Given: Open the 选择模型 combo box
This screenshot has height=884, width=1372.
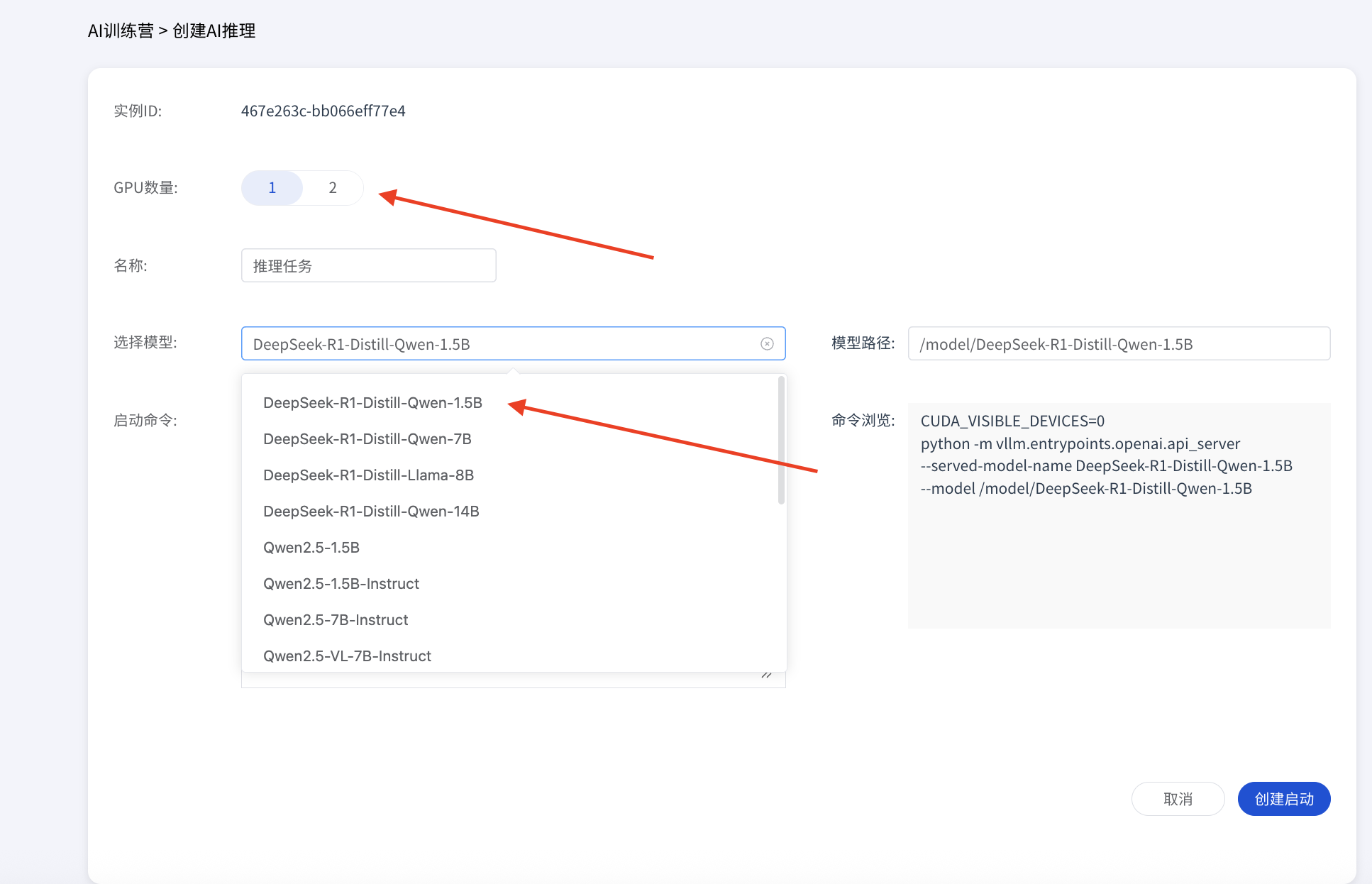Looking at the screenshot, I should click(x=513, y=343).
